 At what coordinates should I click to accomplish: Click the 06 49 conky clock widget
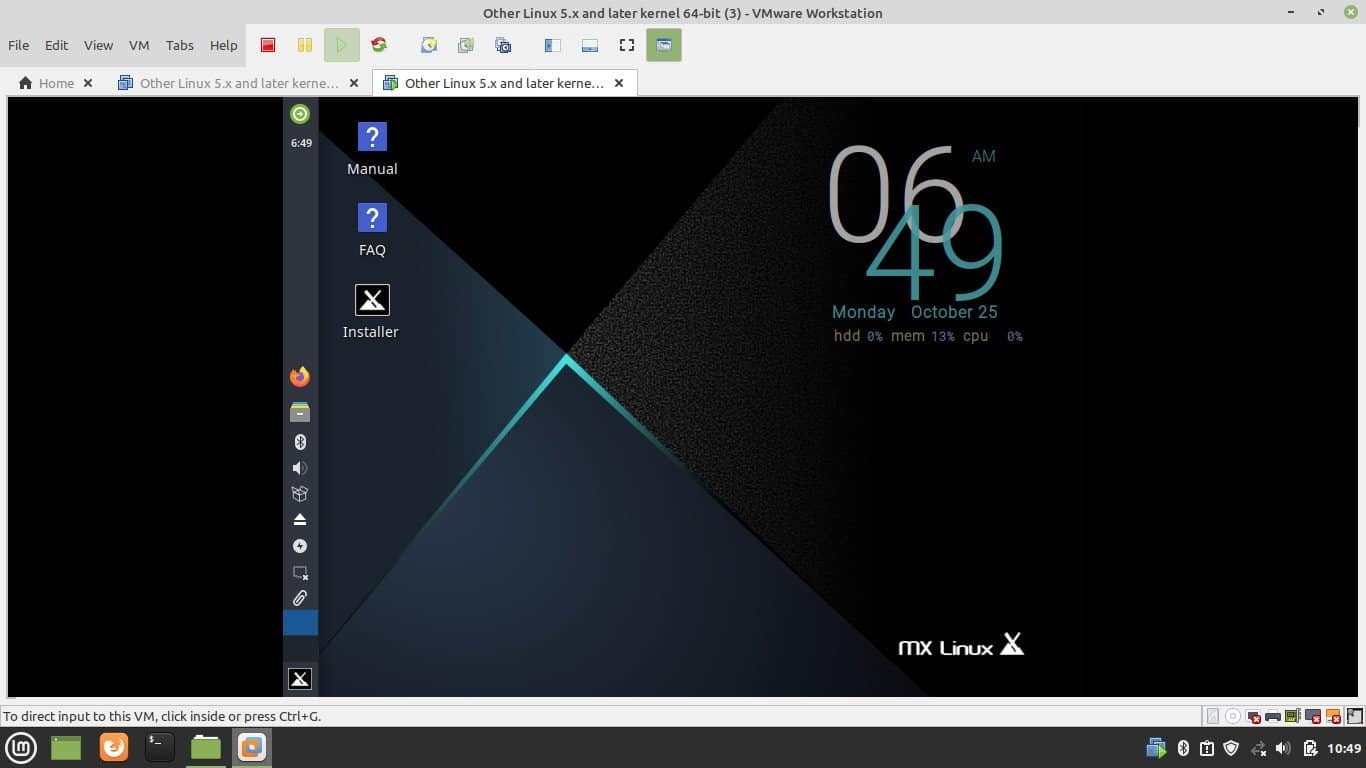click(916, 222)
